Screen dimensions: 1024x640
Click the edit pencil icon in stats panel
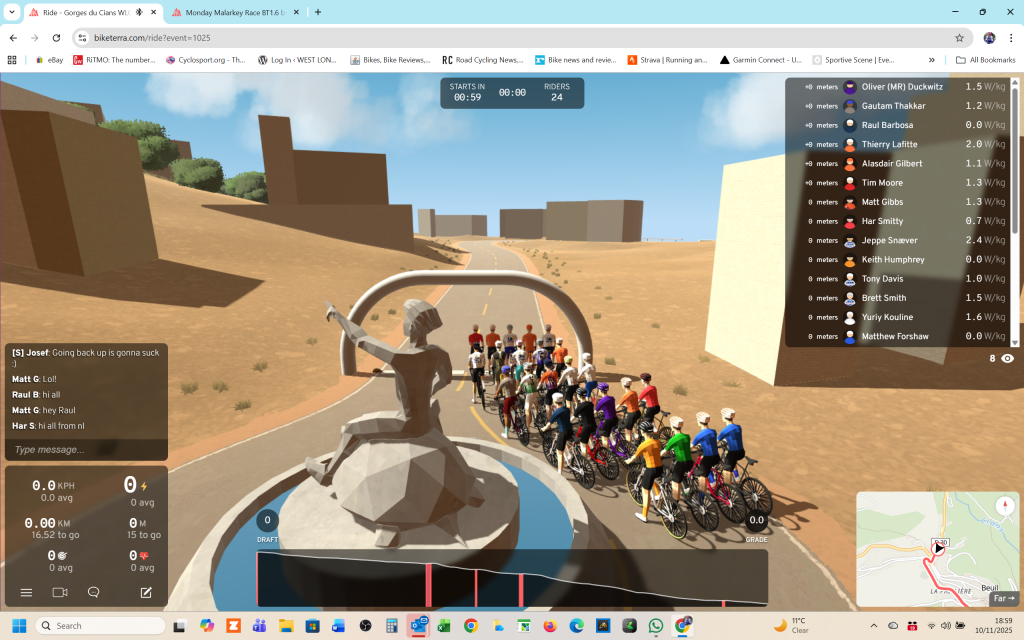(146, 593)
